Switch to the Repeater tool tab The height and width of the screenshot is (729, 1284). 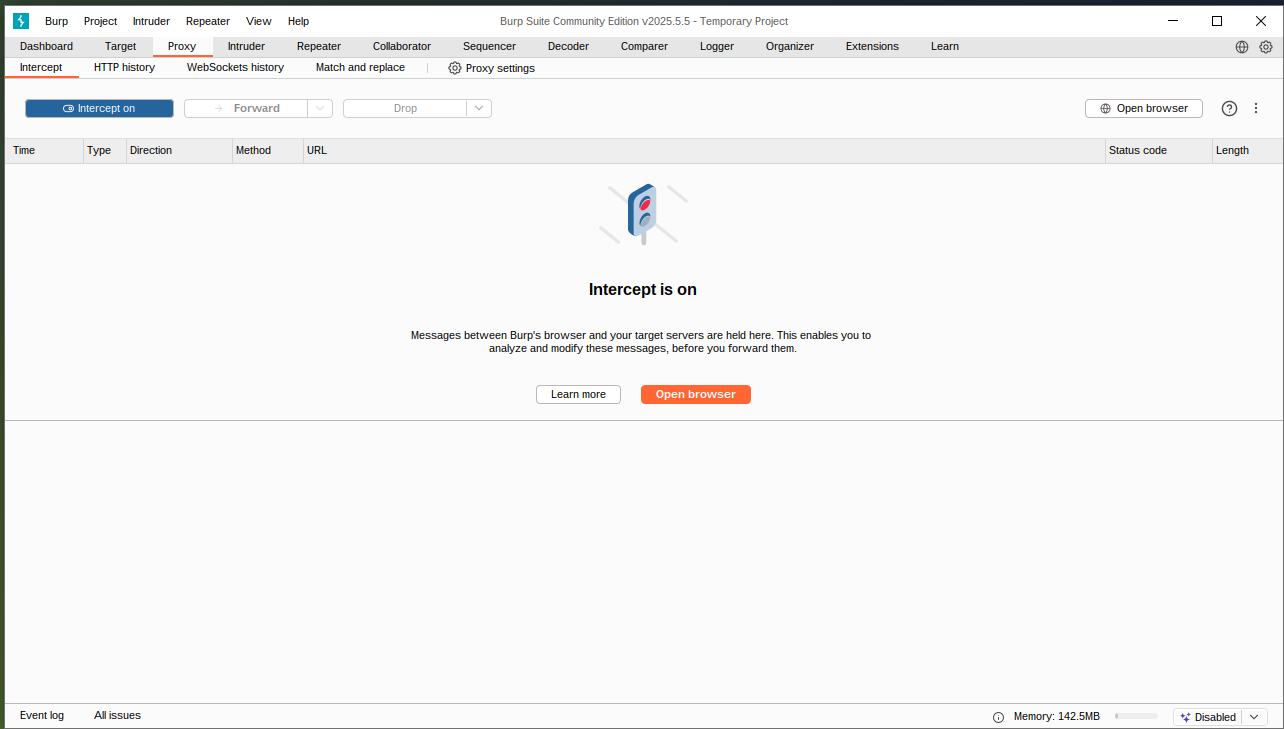319,47
